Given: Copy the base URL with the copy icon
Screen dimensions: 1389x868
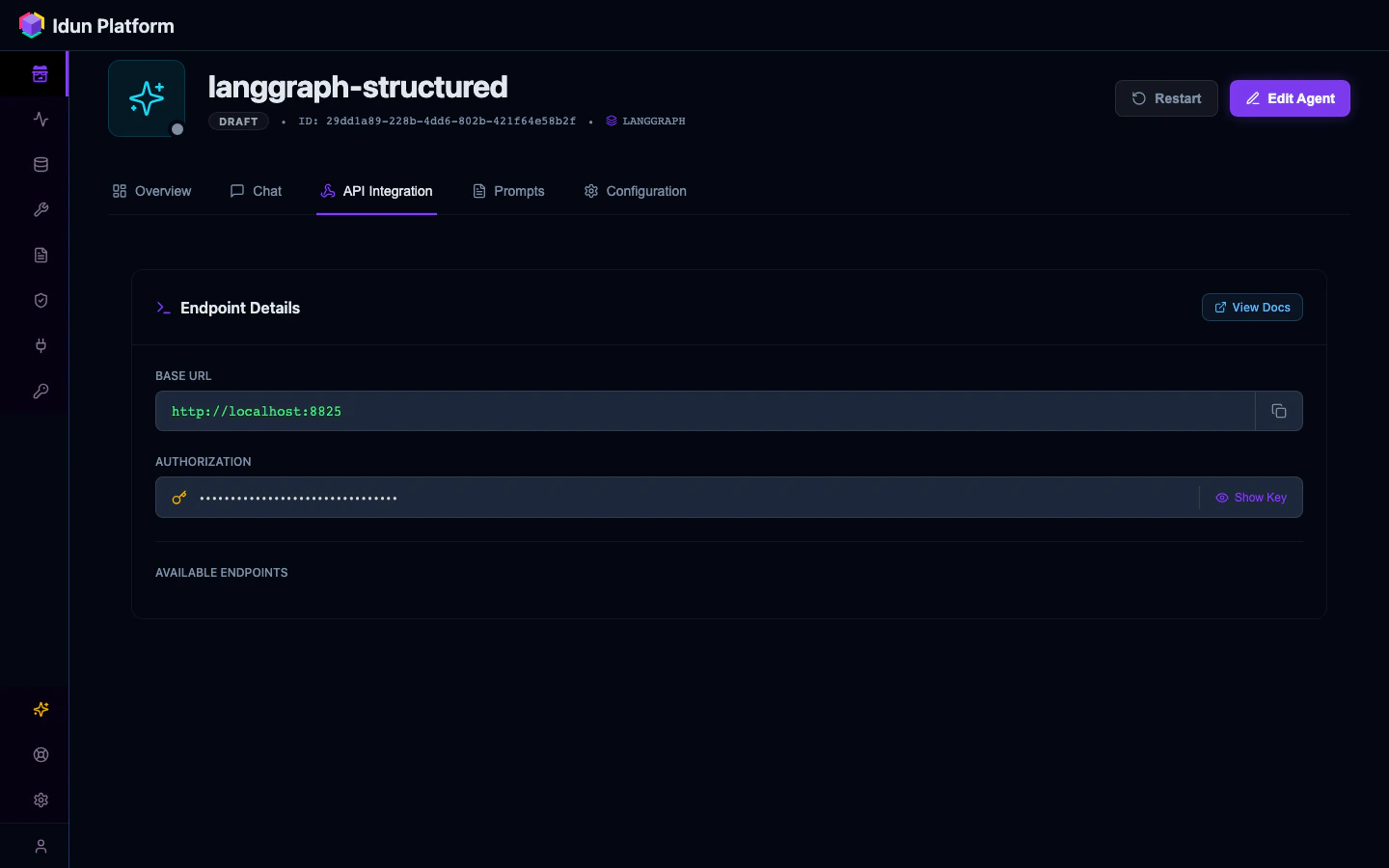Looking at the screenshot, I should coord(1278,411).
